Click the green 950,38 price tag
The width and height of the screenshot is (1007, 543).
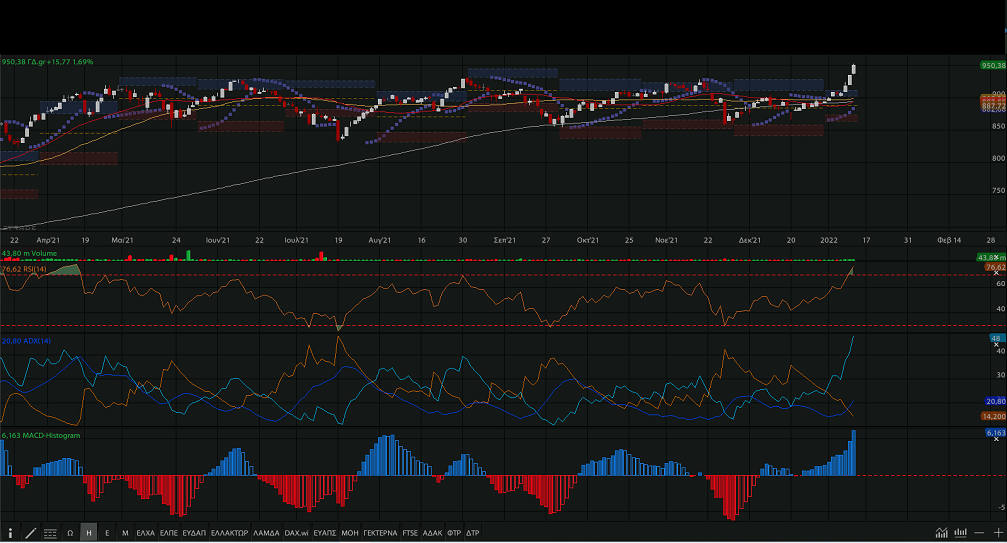[993, 64]
